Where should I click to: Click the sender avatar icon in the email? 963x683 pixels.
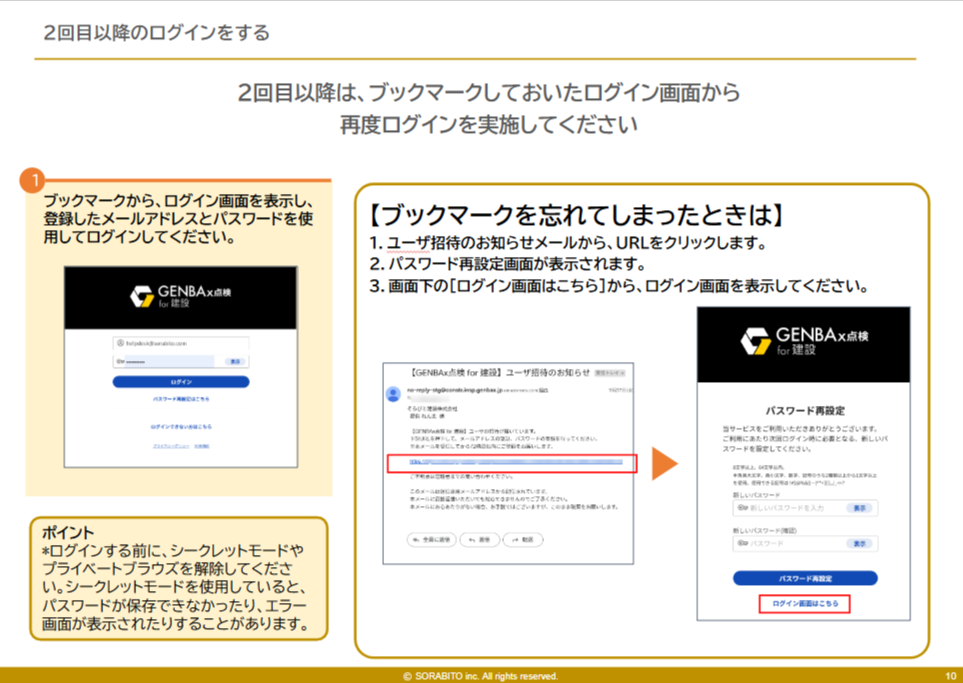click(393, 394)
